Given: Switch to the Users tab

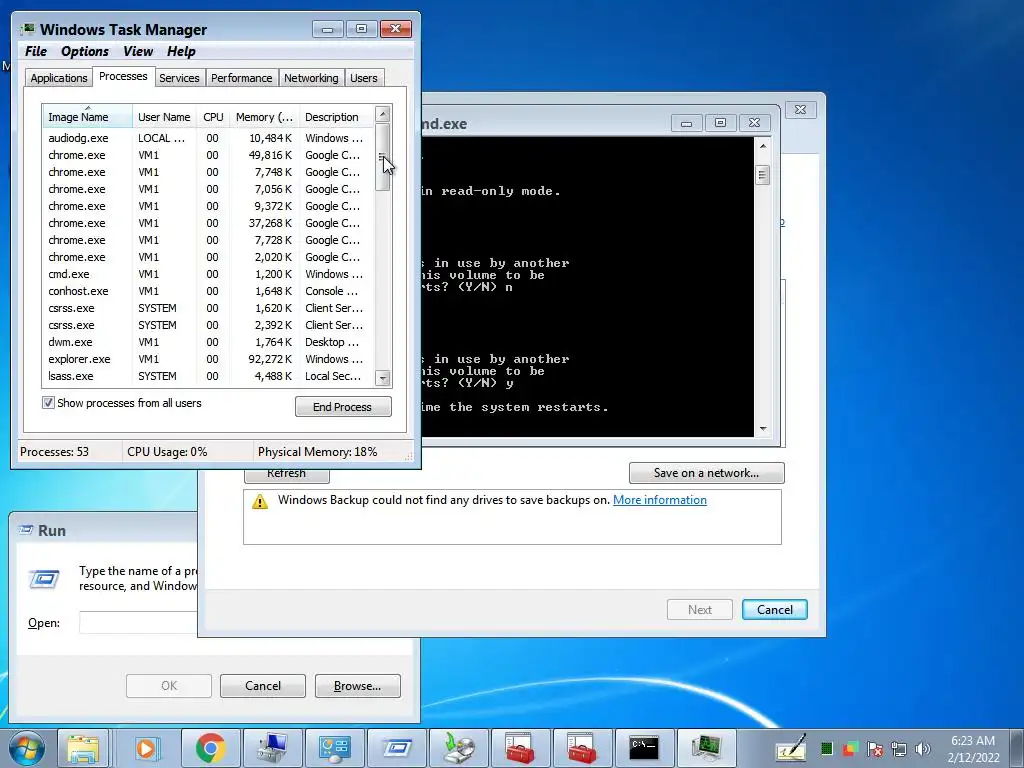Looking at the screenshot, I should click(364, 78).
